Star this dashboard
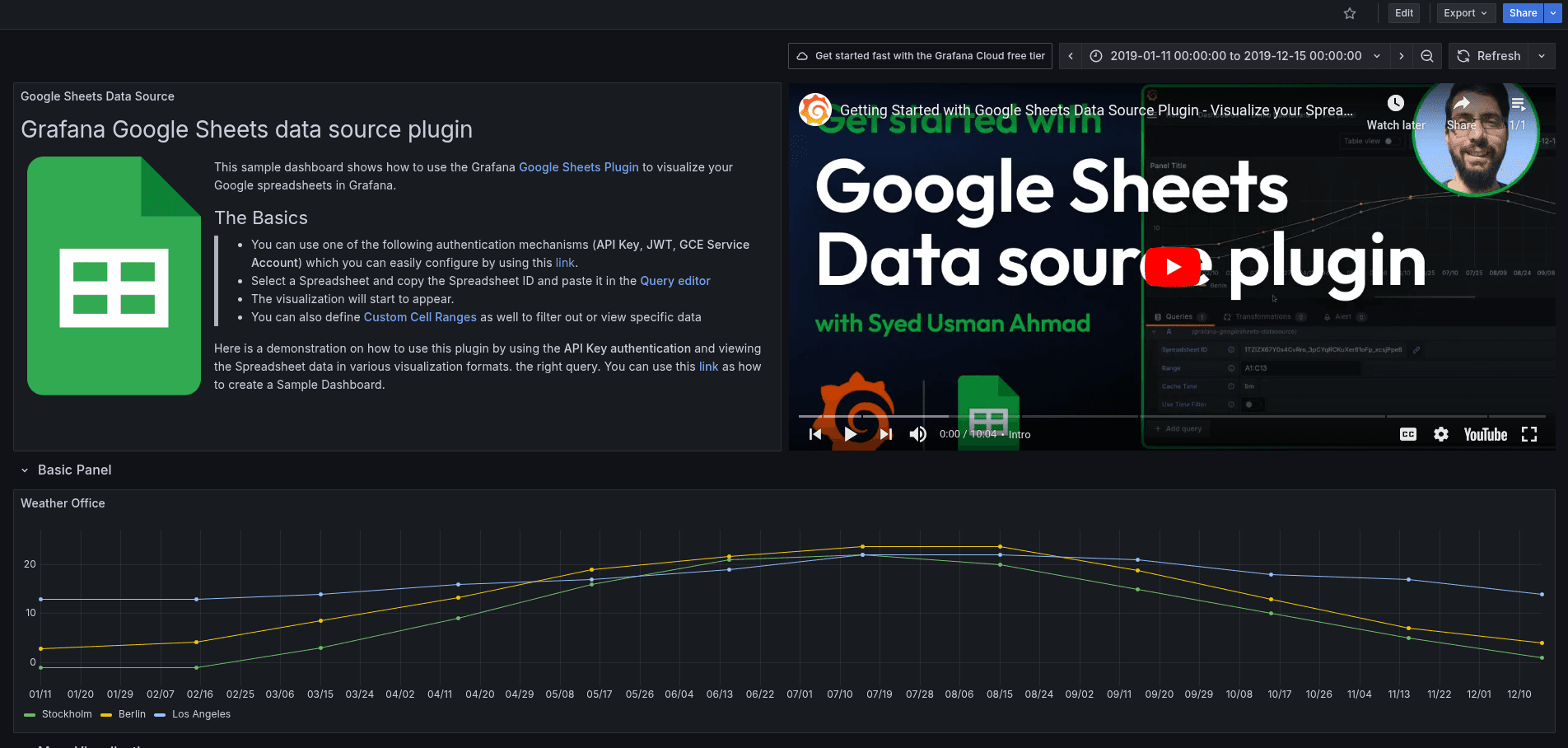Screen dimensions: 1568x748 pos(1349,13)
